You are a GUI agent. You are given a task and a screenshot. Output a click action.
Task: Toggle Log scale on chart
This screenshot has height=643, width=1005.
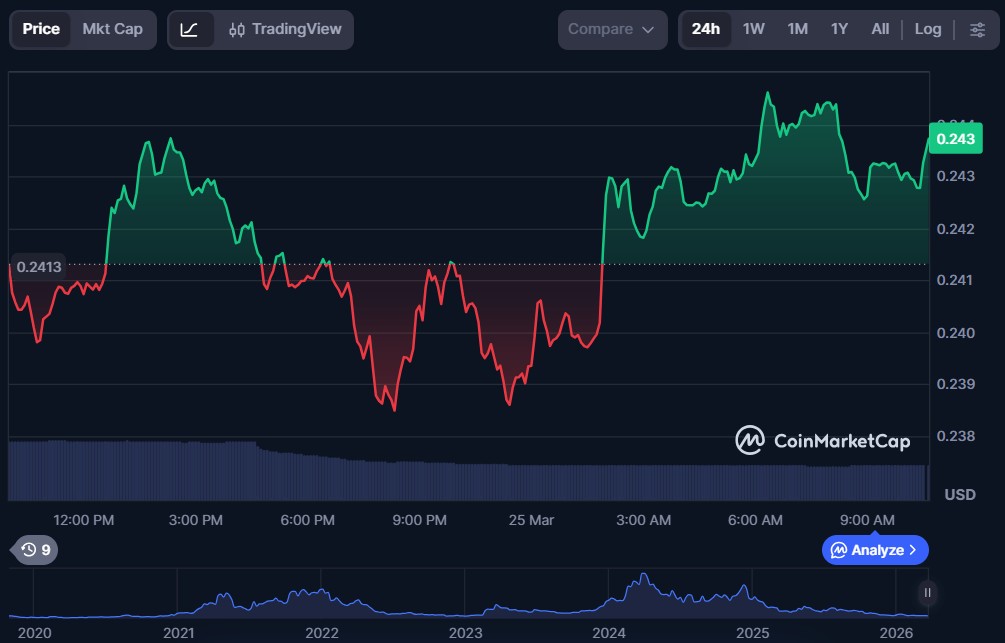coord(927,30)
